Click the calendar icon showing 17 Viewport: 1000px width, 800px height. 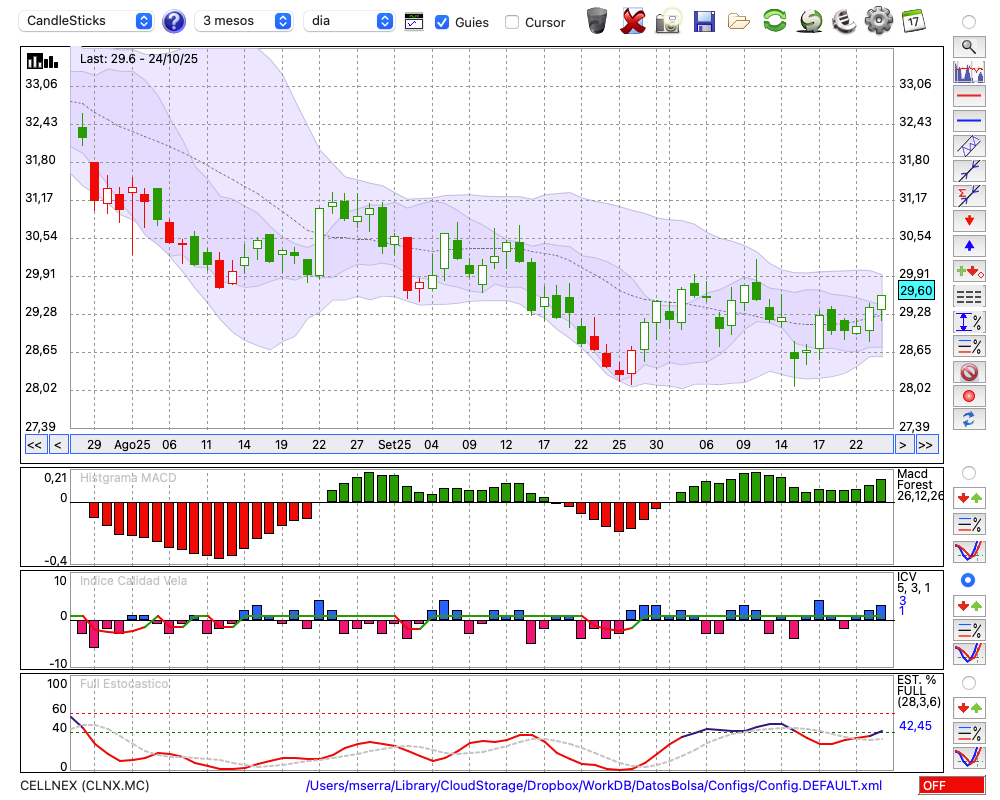click(x=913, y=21)
